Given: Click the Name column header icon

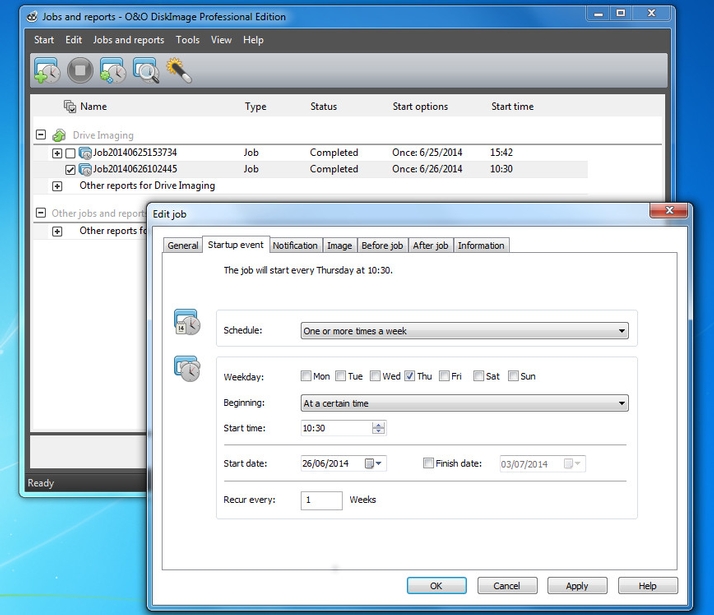Looking at the screenshot, I should pos(70,107).
